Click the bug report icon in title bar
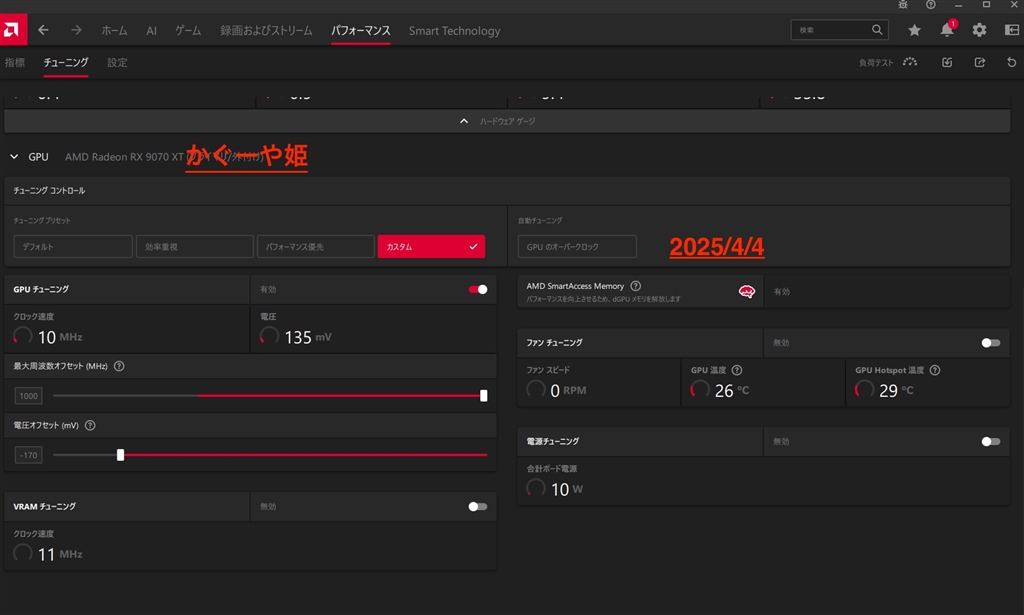The height and width of the screenshot is (615, 1024). [903, 5]
